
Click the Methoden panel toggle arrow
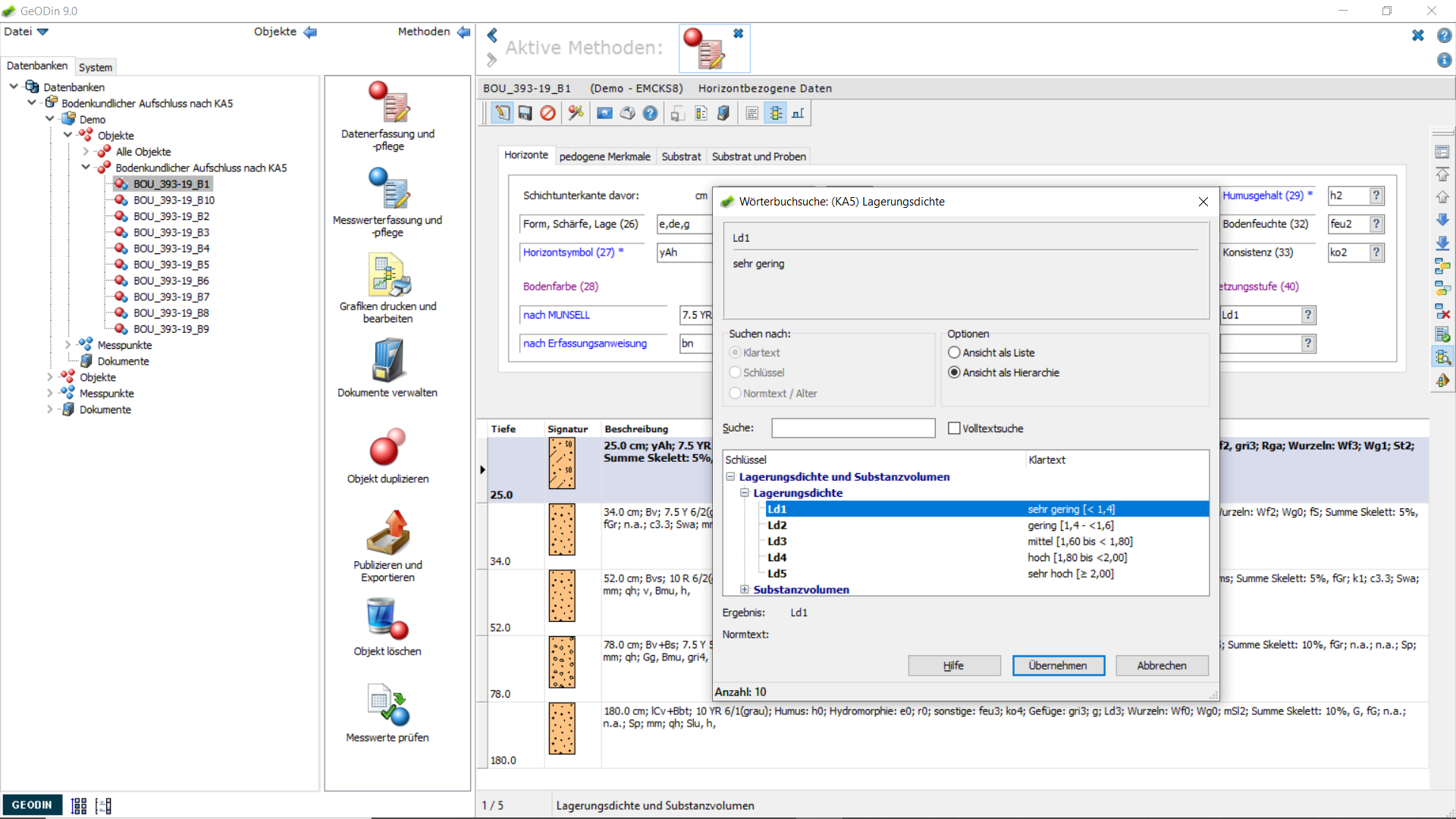click(x=463, y=32)
